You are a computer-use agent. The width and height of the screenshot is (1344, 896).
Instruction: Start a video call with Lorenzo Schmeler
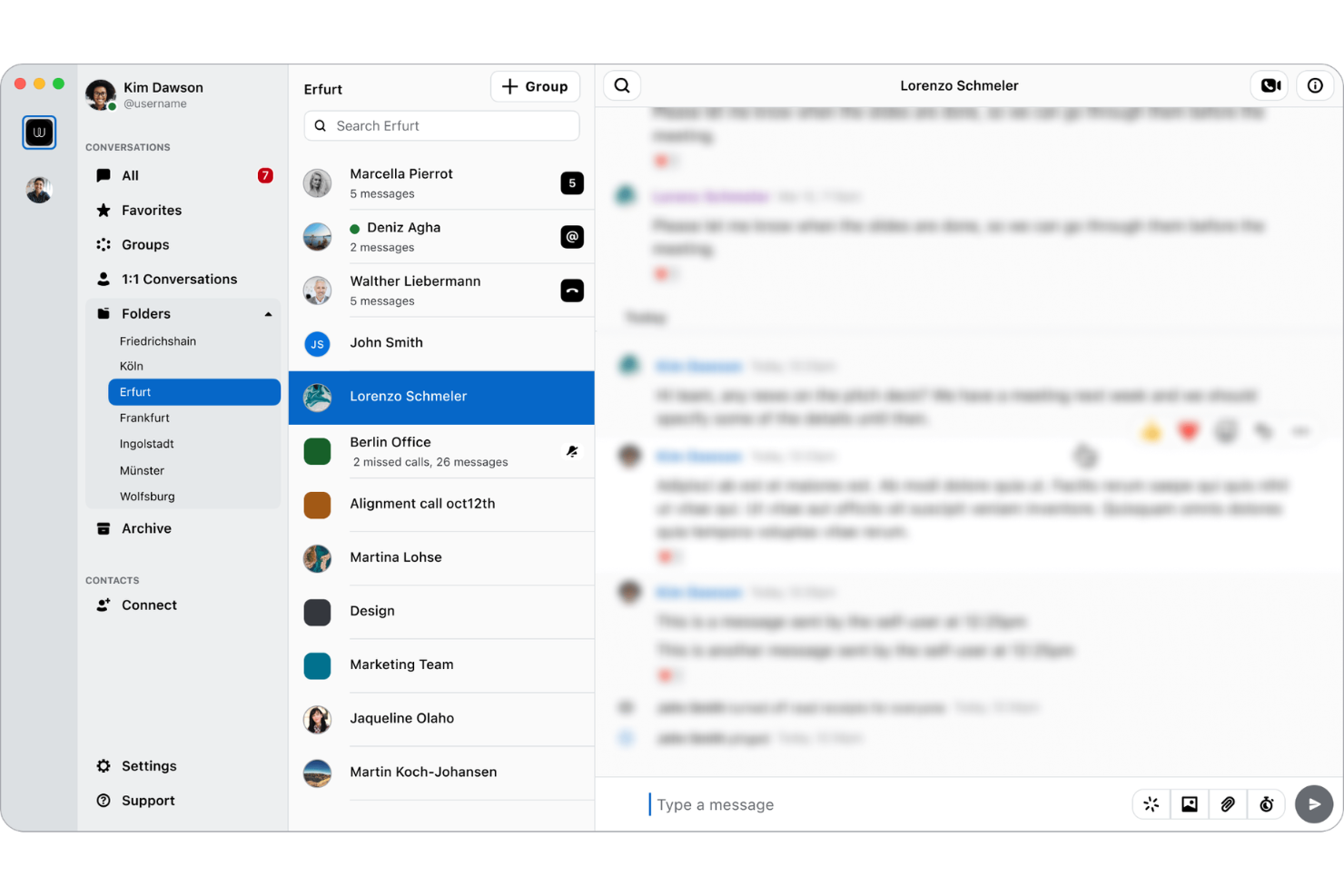tap(1269, 84)
